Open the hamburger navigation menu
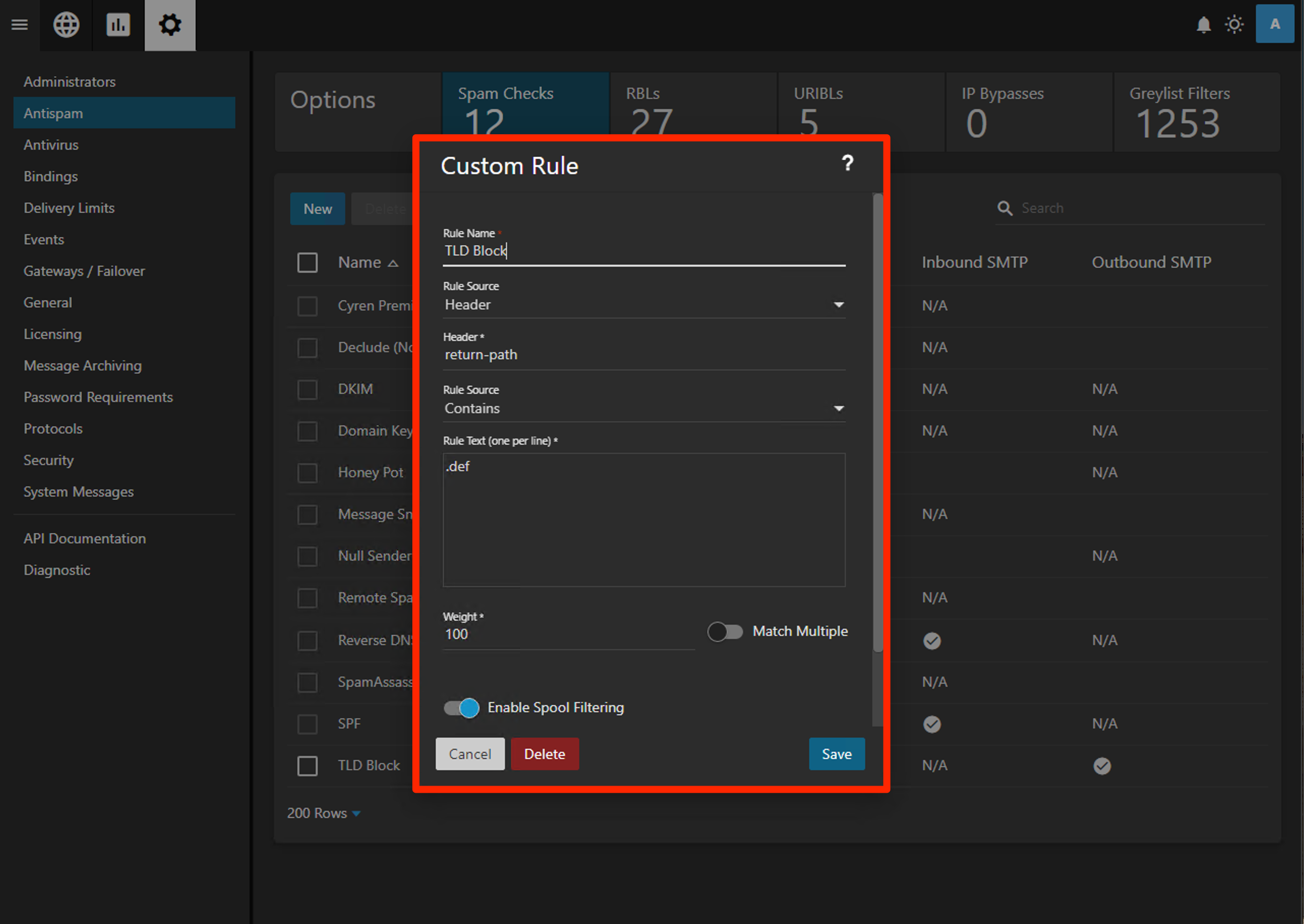Viewport: 1304px width, 924px height. pyautogui.click(x=19, y=24)
